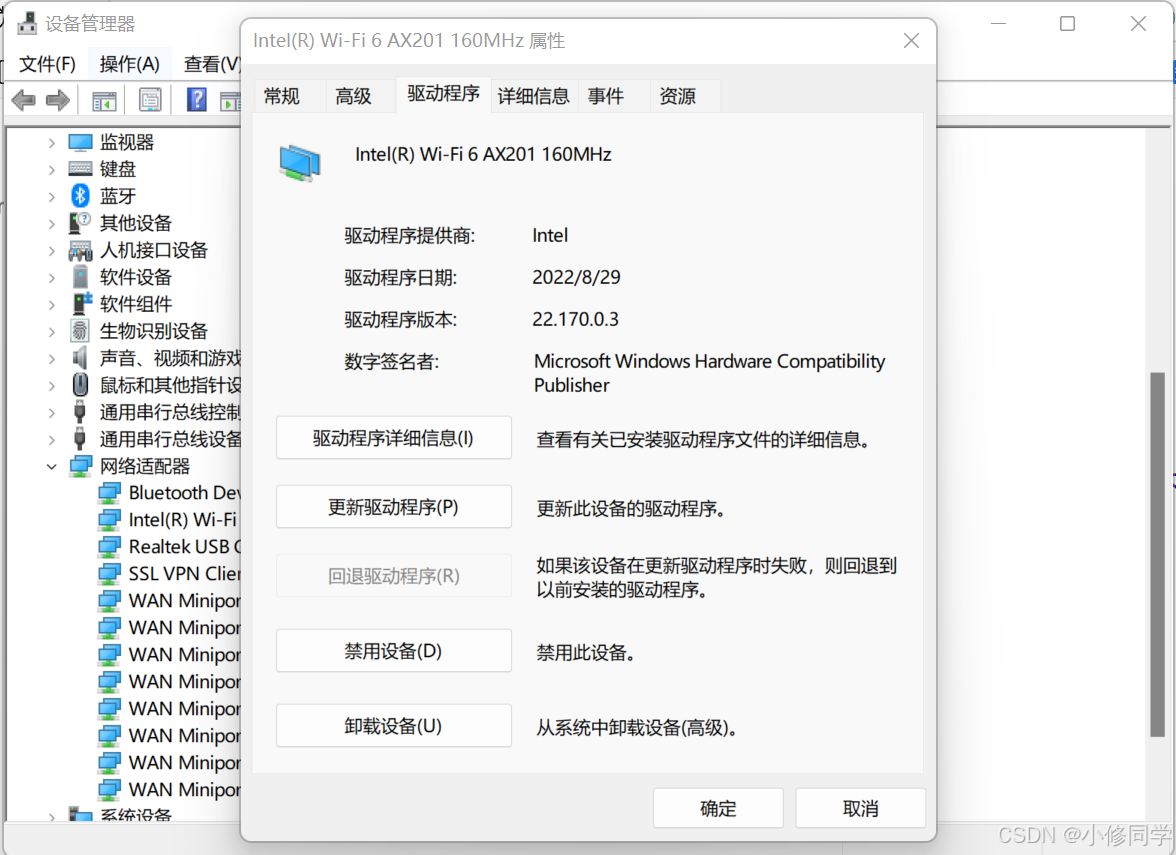Screen dimensions: 1176x855
Task: Open the 事件 (Events) tab
Action: click(614, 96)
